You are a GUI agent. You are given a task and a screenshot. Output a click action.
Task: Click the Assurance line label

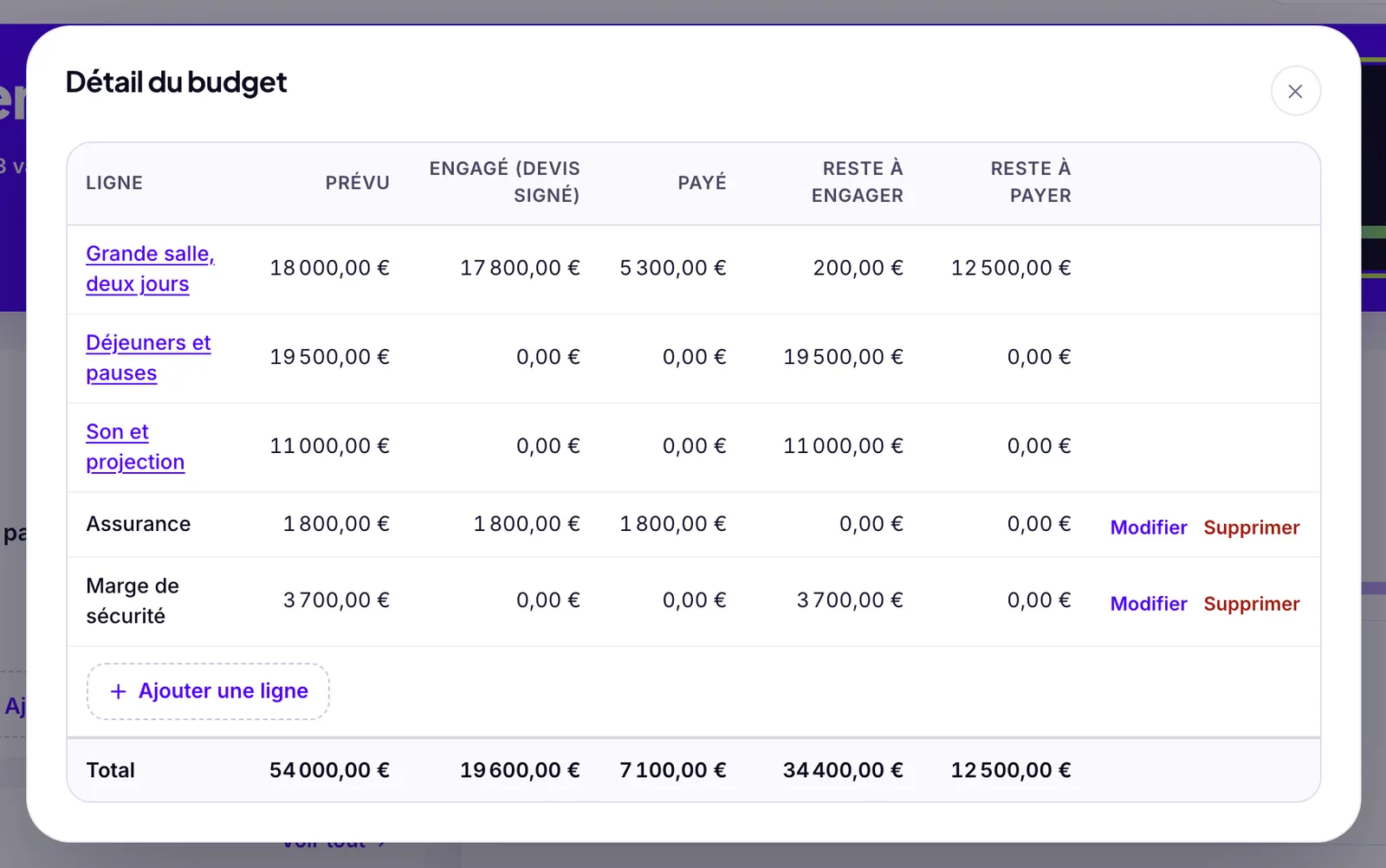tap(139, 524)
